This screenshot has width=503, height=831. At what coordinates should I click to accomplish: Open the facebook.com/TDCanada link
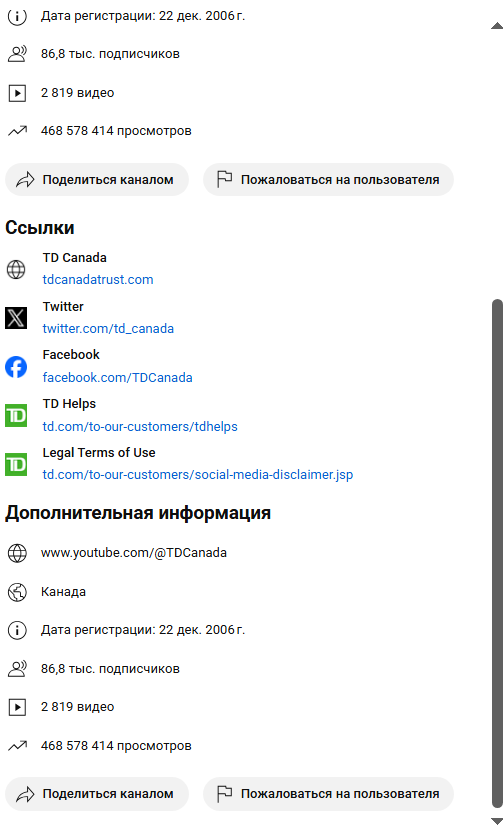click(x=118, y=377)
